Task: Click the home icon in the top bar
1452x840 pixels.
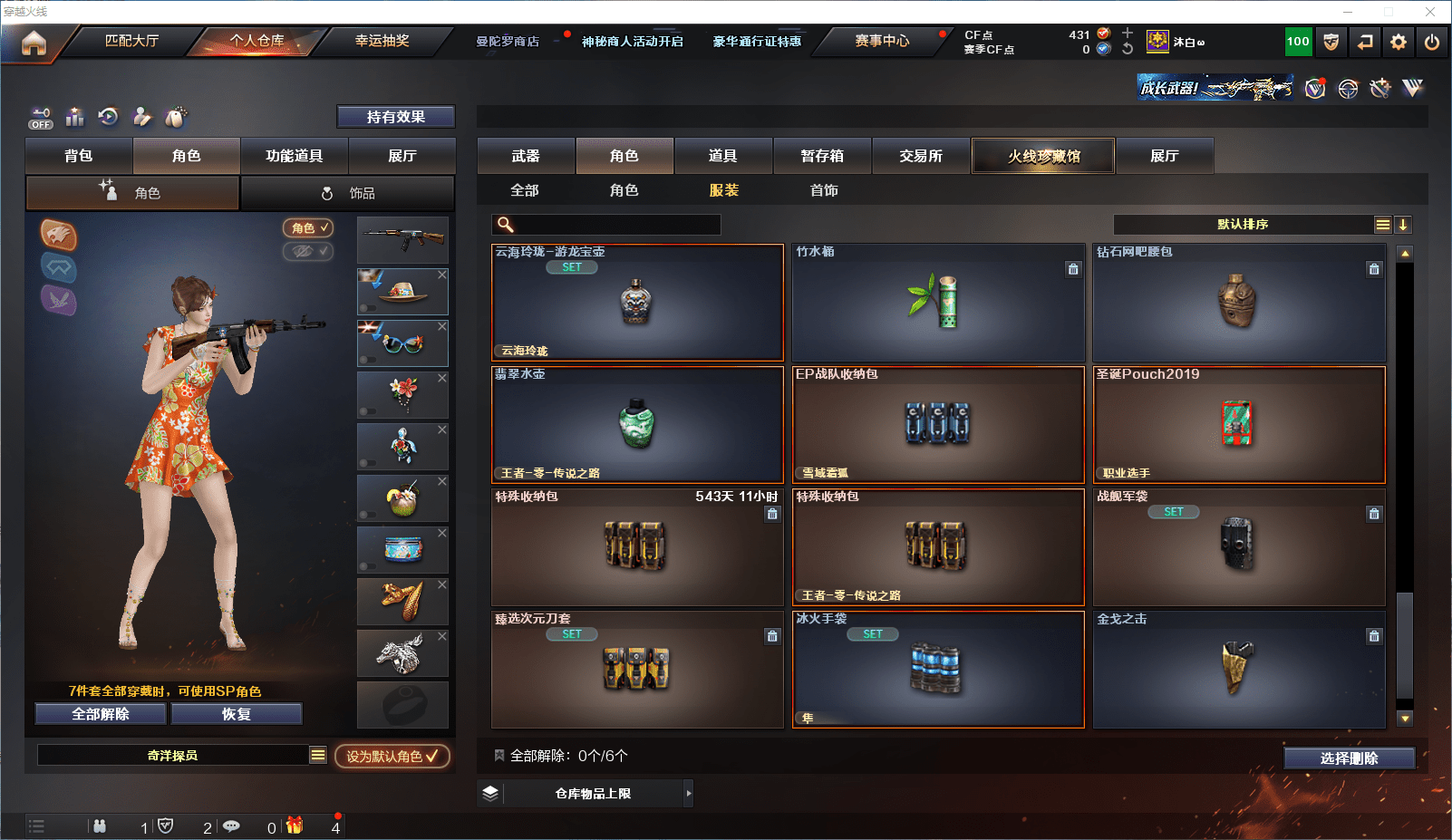Action: tap(34, 43)
